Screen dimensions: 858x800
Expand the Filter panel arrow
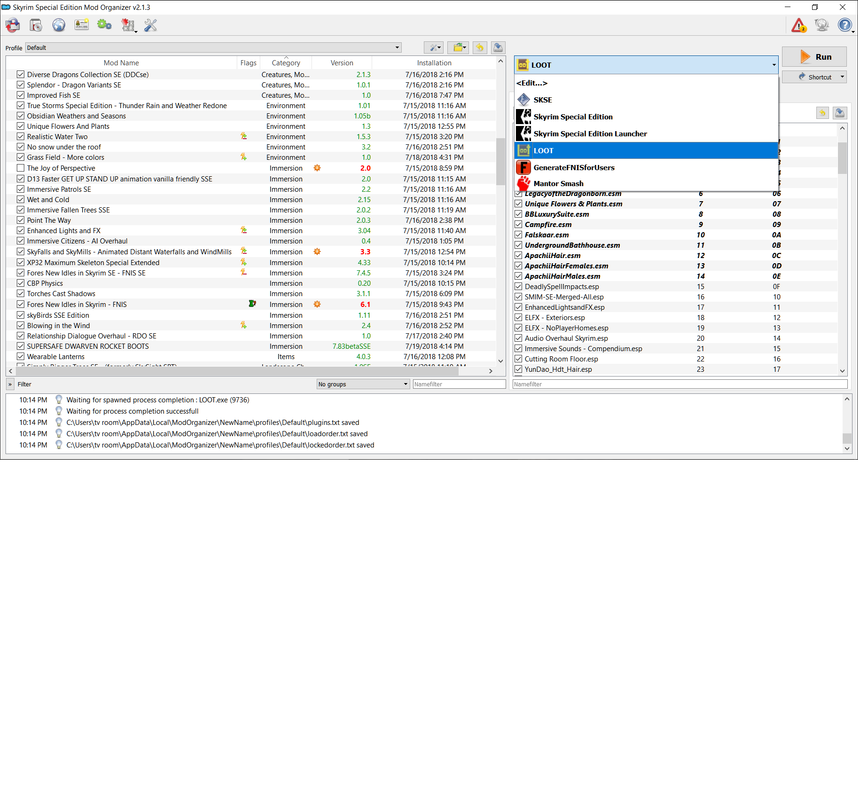click(10, 384)
